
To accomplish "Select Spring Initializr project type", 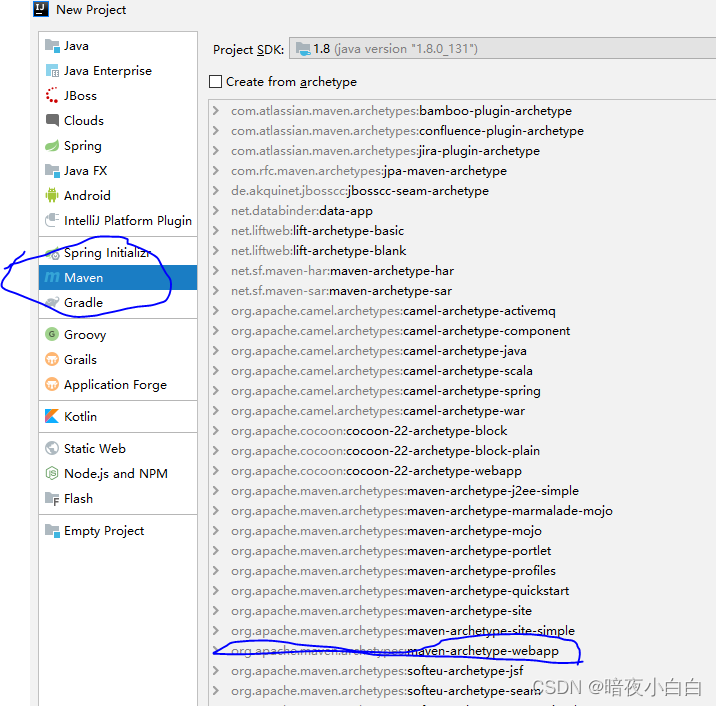I will click(x=118, y=253).
